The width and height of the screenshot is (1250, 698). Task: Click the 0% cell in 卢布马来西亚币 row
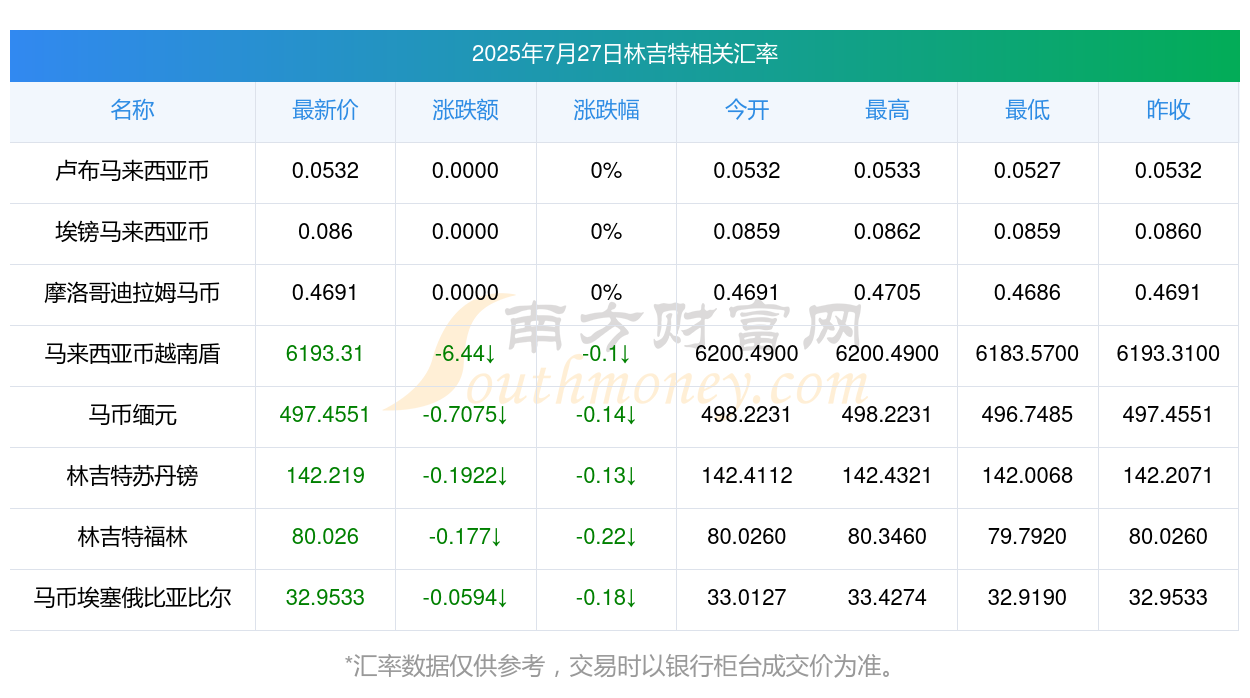(606, 171)
